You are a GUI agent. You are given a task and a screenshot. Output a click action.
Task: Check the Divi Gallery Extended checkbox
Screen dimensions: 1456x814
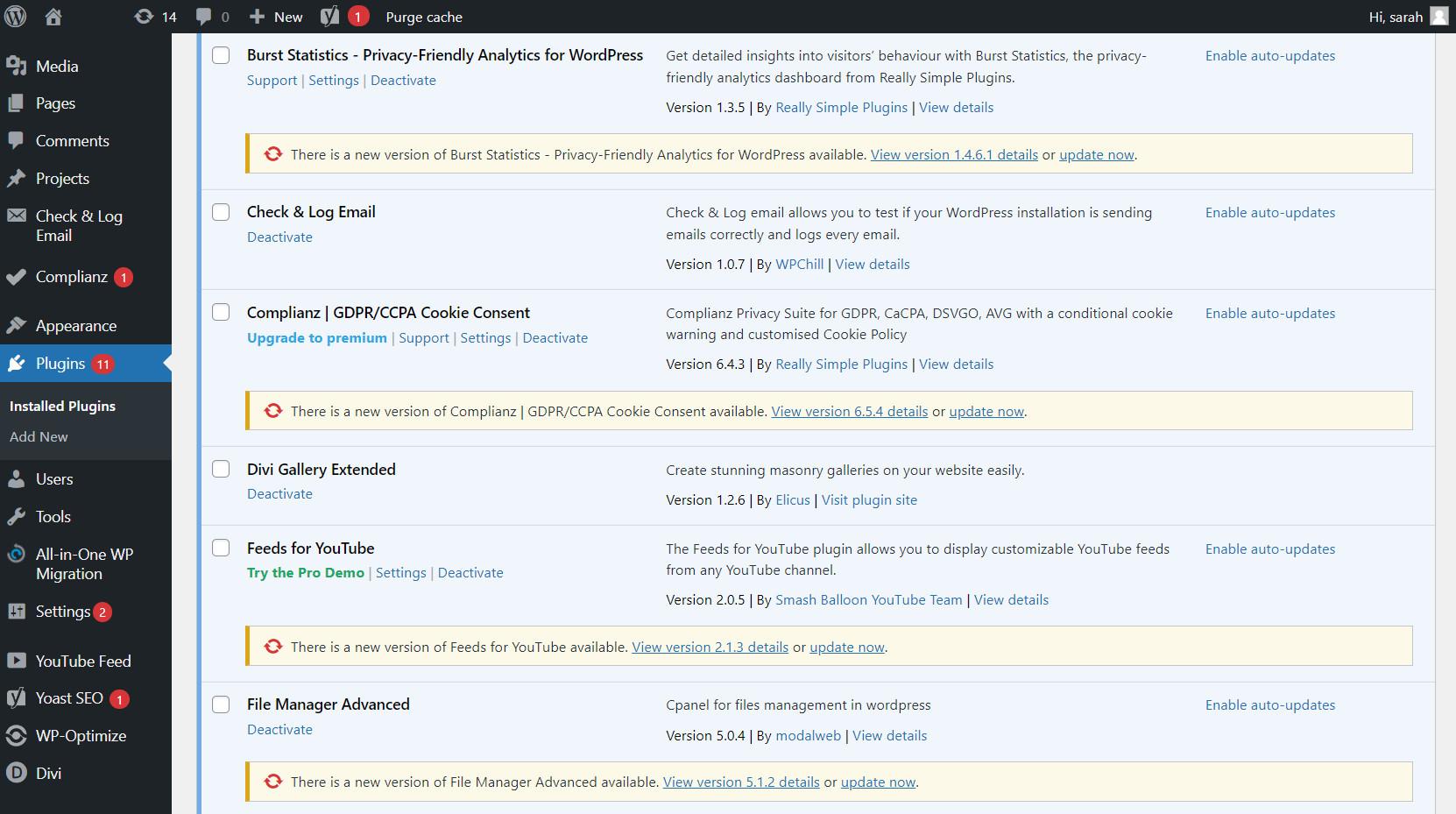click(221, 469)
